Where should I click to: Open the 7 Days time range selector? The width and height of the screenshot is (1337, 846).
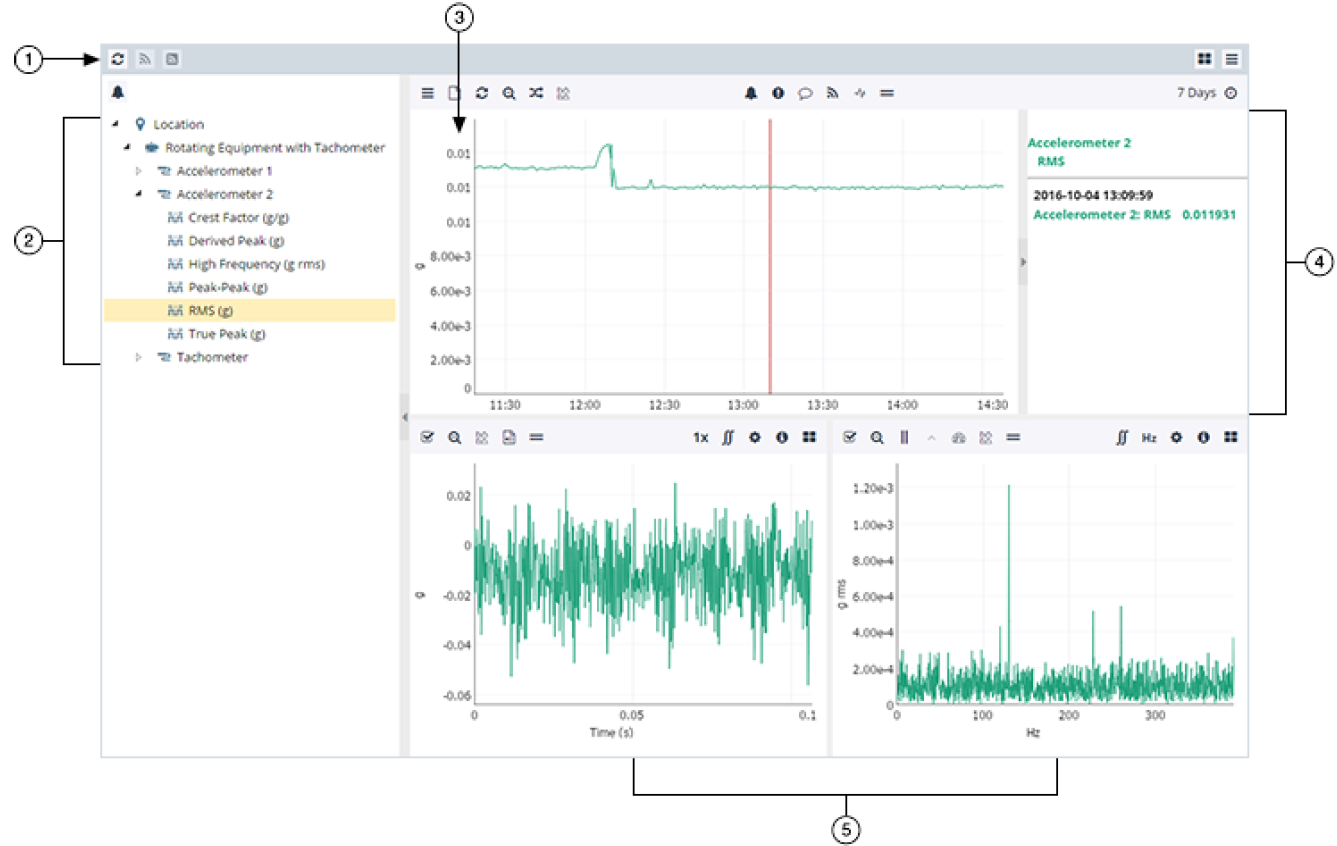click(x=1196, y=93)
